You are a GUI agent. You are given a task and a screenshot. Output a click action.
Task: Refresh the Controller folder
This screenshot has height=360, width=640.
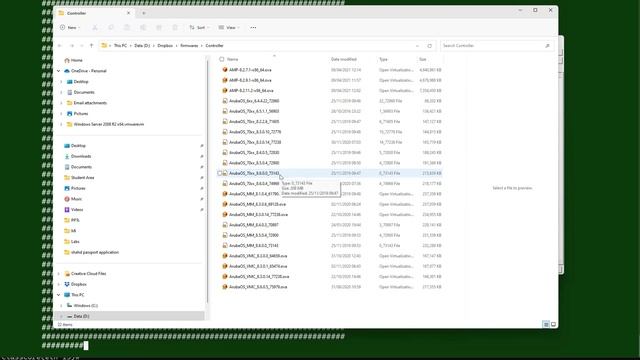coord(429,46)
